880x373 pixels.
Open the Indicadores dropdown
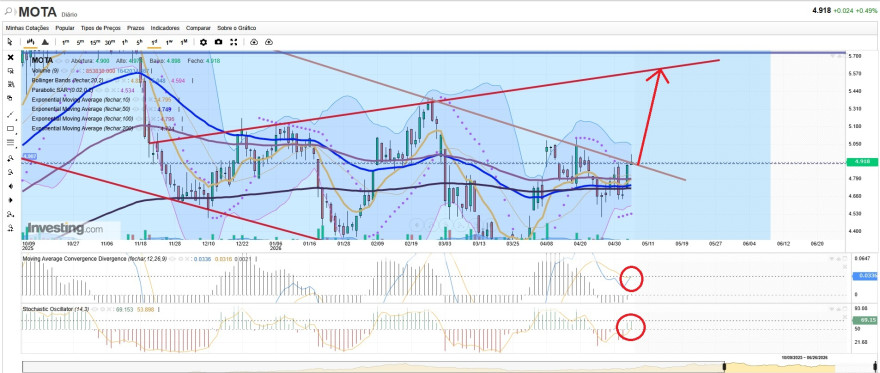pyautogui.click(x=165, y=27)
